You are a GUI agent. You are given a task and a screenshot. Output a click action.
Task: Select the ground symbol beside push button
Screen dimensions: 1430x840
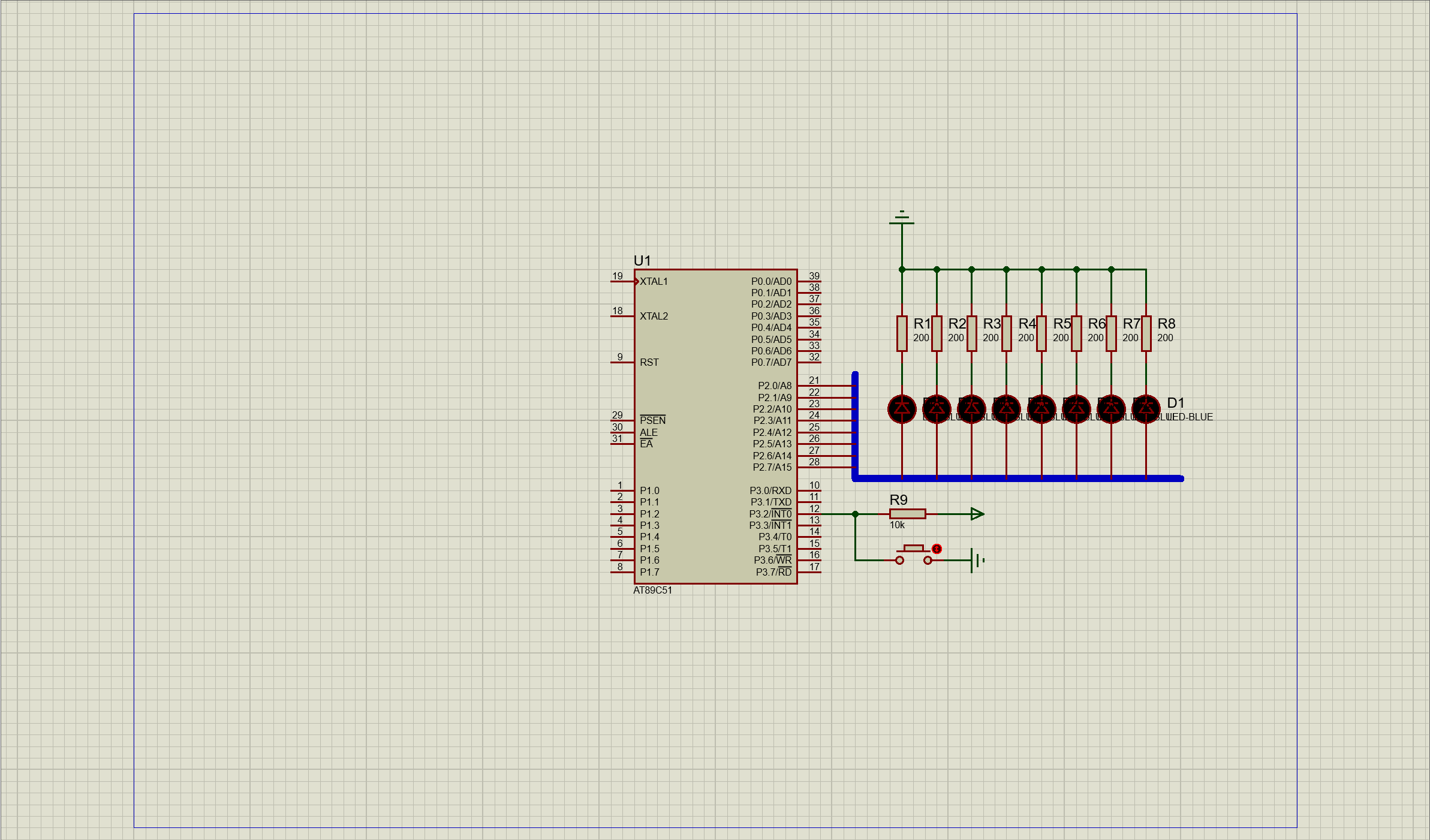coord(977,561)
